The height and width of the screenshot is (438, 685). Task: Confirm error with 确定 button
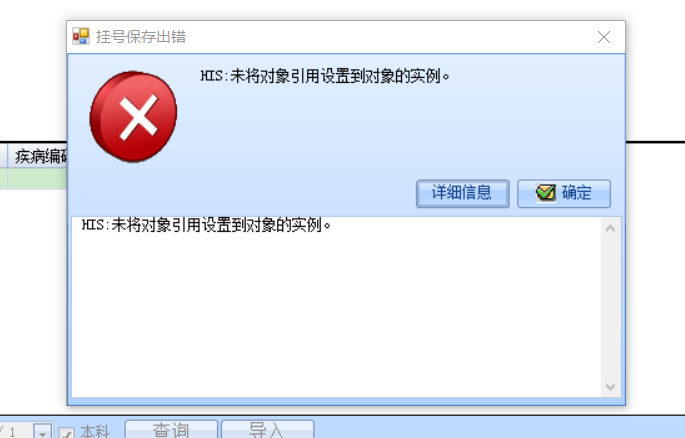pyautogui.click(x=564, y=193)
